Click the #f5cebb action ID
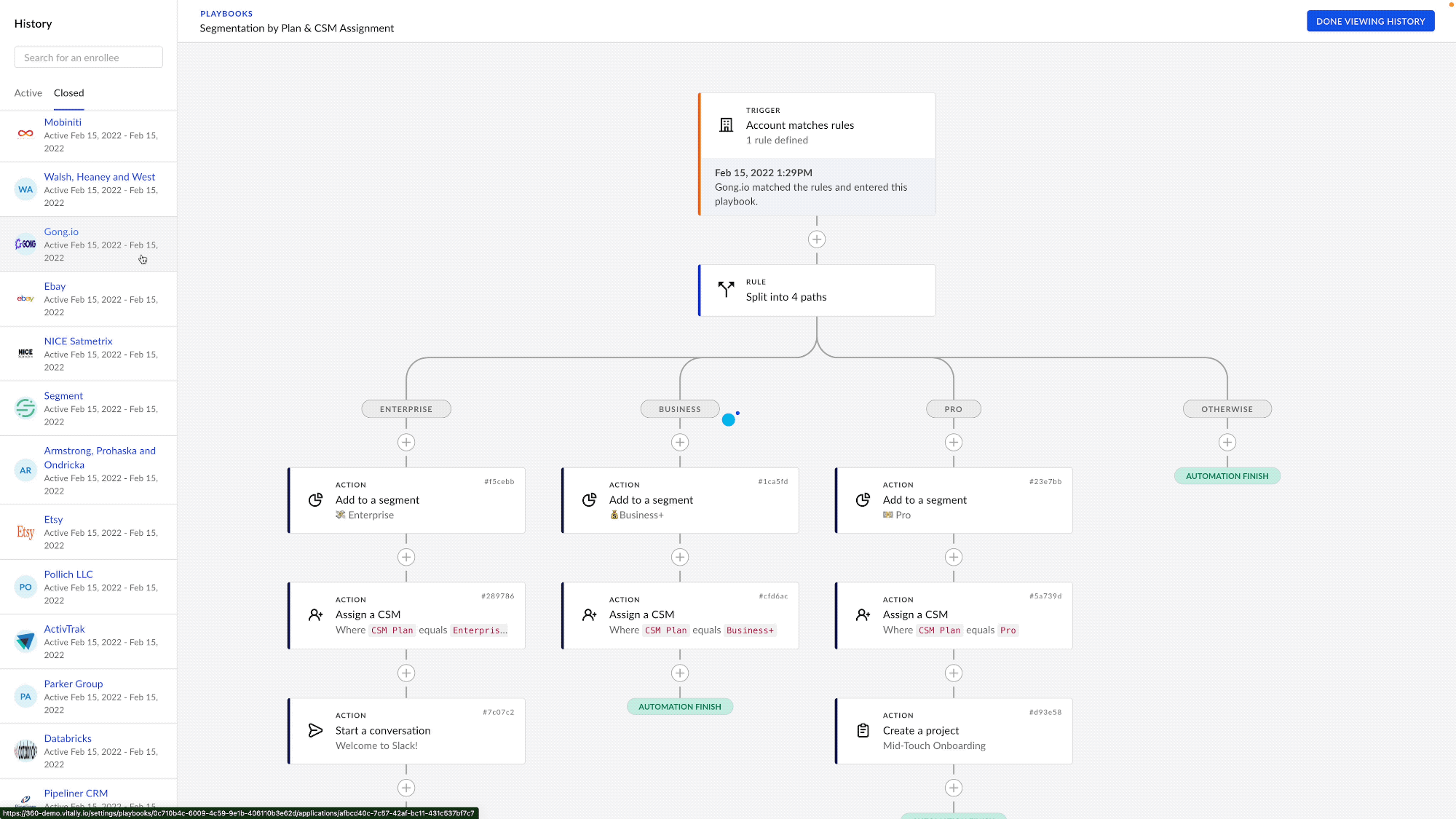The width and height of the screenshot is (1456, 819). click(499, 482)
